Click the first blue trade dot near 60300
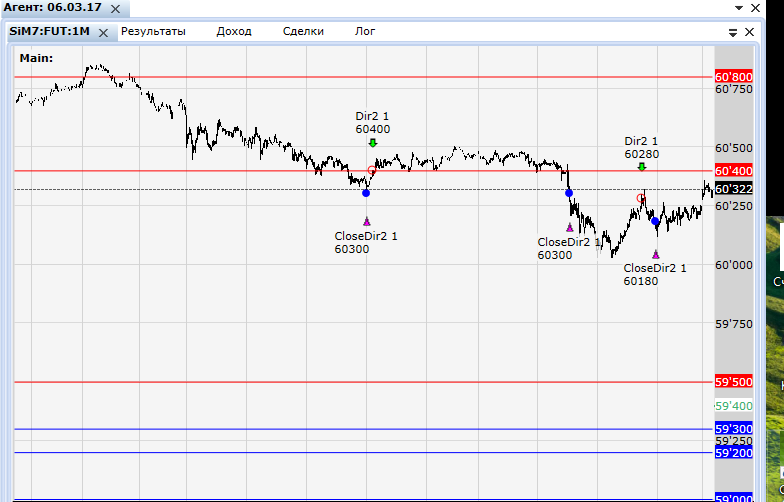784x502 pixels. [x=366, y=192]
